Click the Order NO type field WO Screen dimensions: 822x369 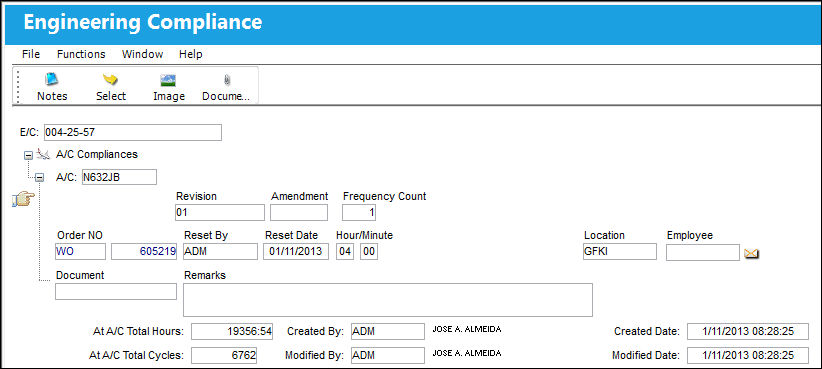click(80, 252)
